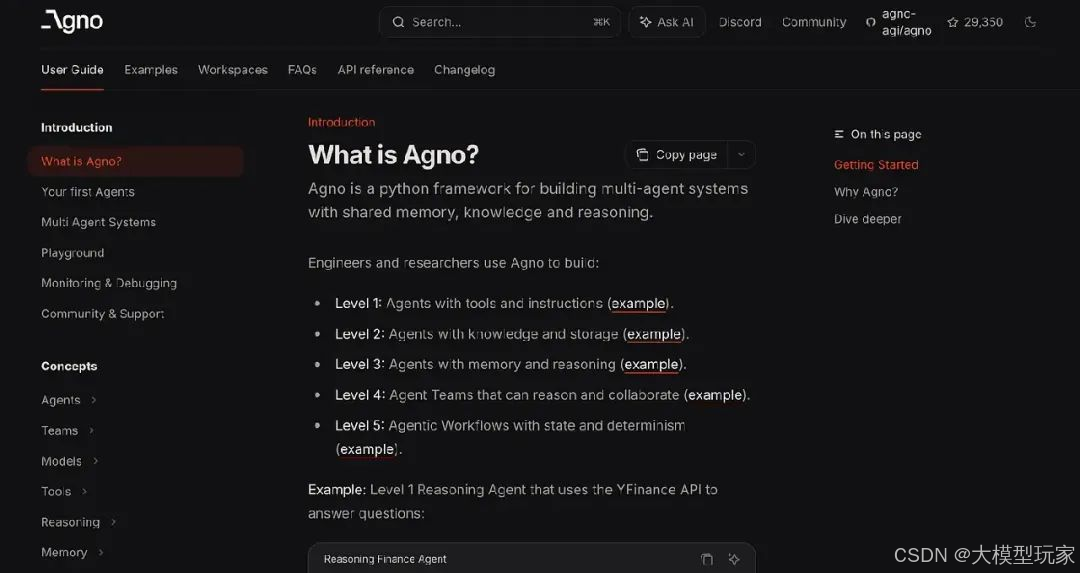Open the Changelog tab
This screenshot has height=573, width=1080.
(x=464, y=70)
